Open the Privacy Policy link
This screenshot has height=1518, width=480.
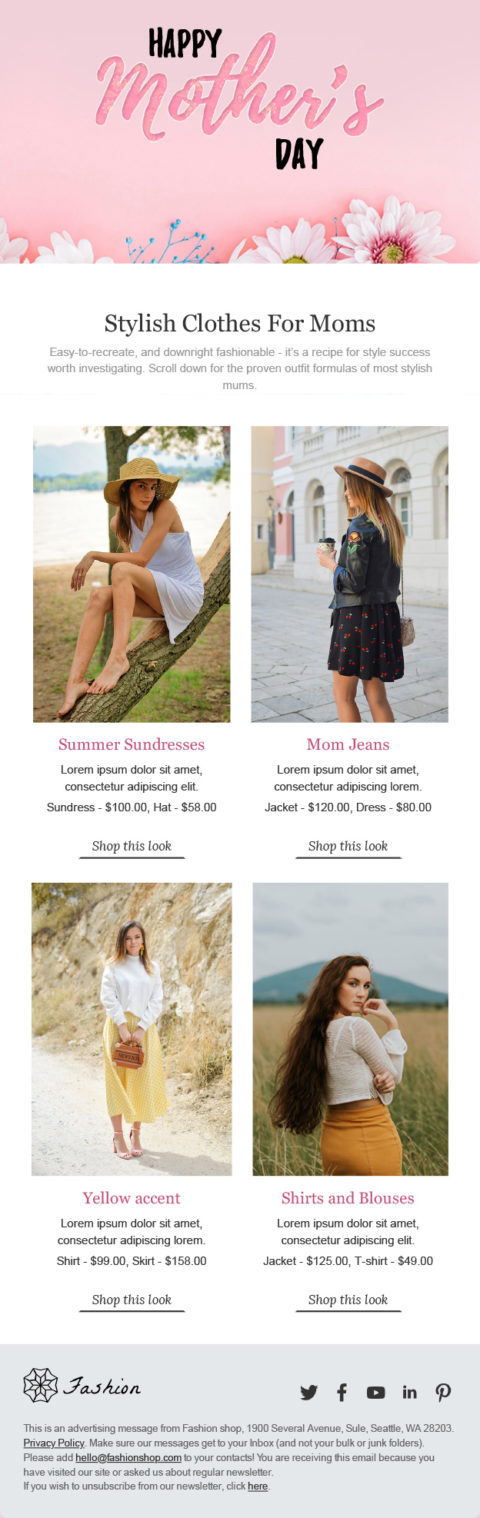[x=54, y=1443]
